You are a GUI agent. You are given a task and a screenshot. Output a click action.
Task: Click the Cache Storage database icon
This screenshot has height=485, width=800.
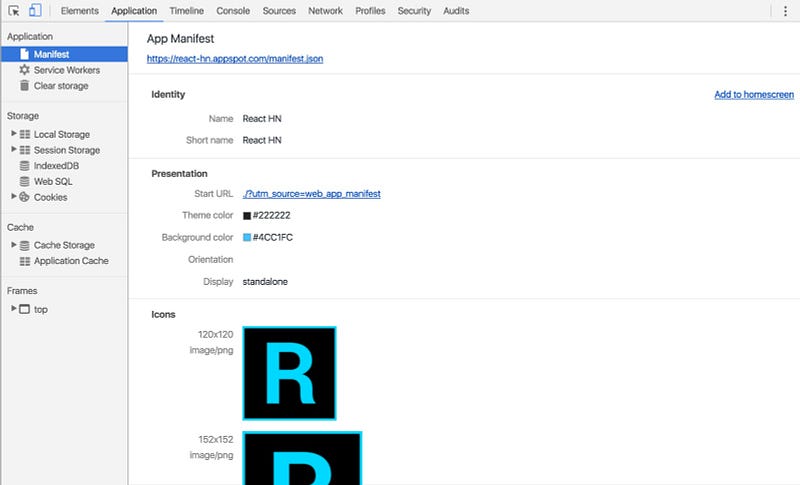click(24, 245)
